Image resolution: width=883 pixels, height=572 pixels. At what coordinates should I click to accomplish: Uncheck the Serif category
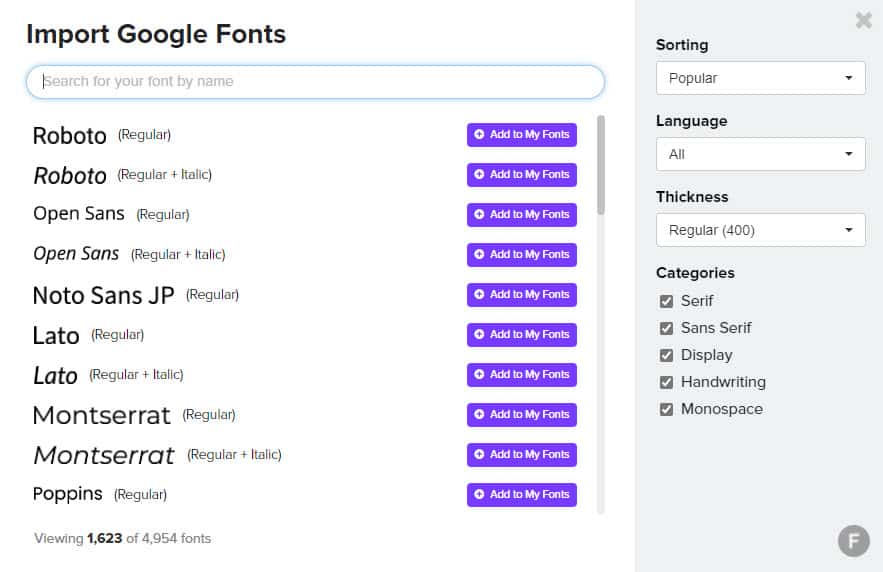pos(666,301)
